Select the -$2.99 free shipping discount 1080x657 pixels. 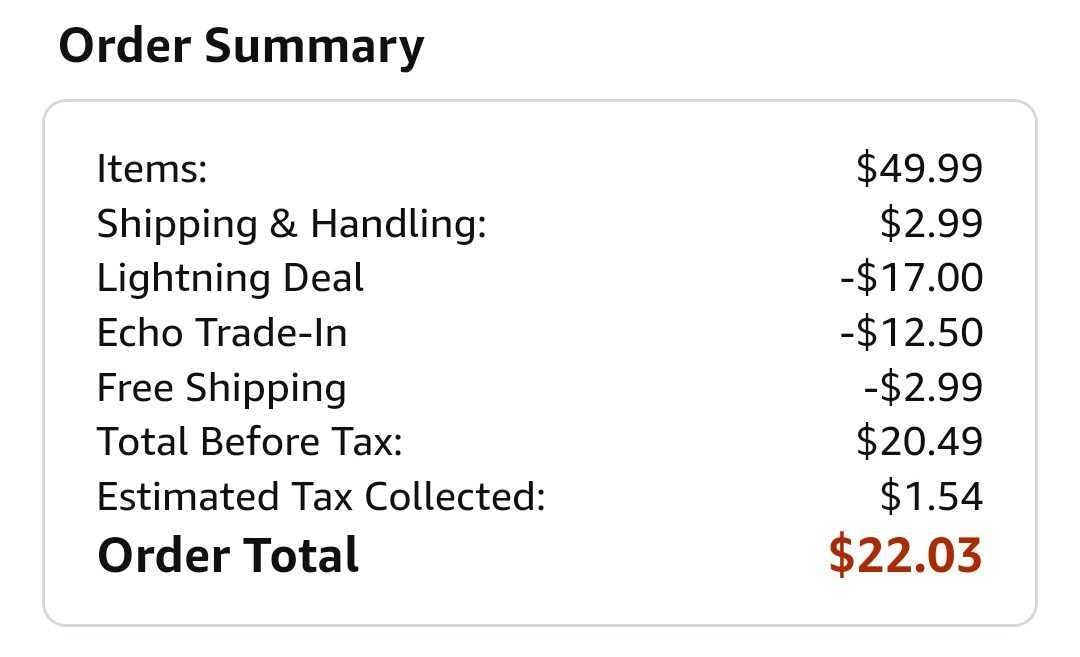click(x=923, y=387)
